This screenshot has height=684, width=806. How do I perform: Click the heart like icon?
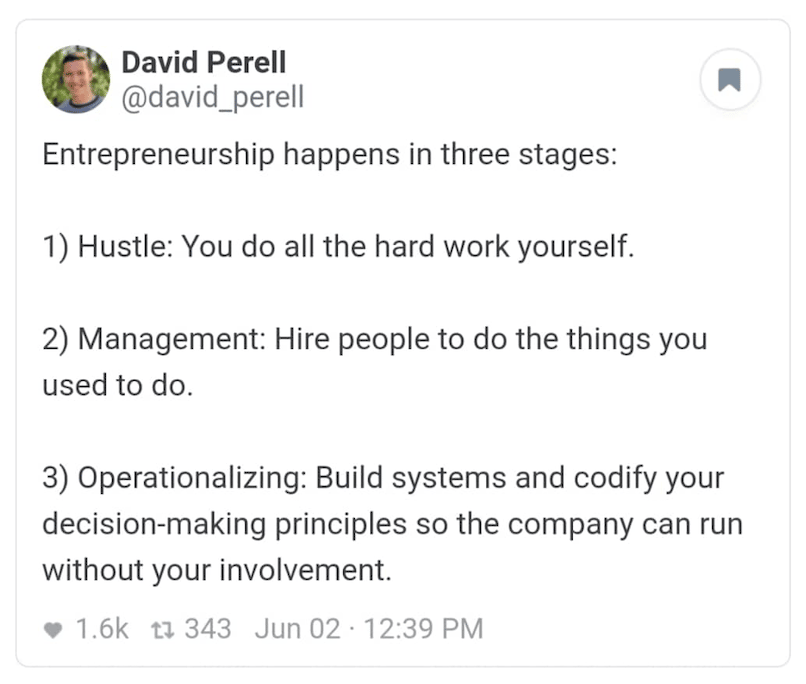[53, 630]
